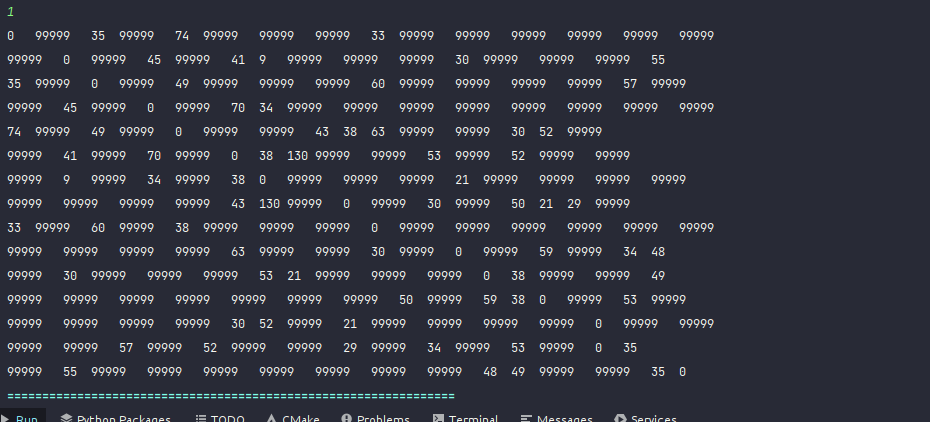The image size is (930, 422).
Task: Click 57 in the row starting "35 99999 0"
Action: 630,84
